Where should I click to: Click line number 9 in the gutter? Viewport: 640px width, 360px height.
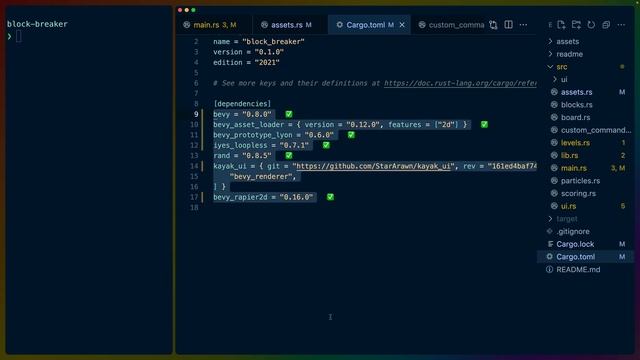point(196,114)
